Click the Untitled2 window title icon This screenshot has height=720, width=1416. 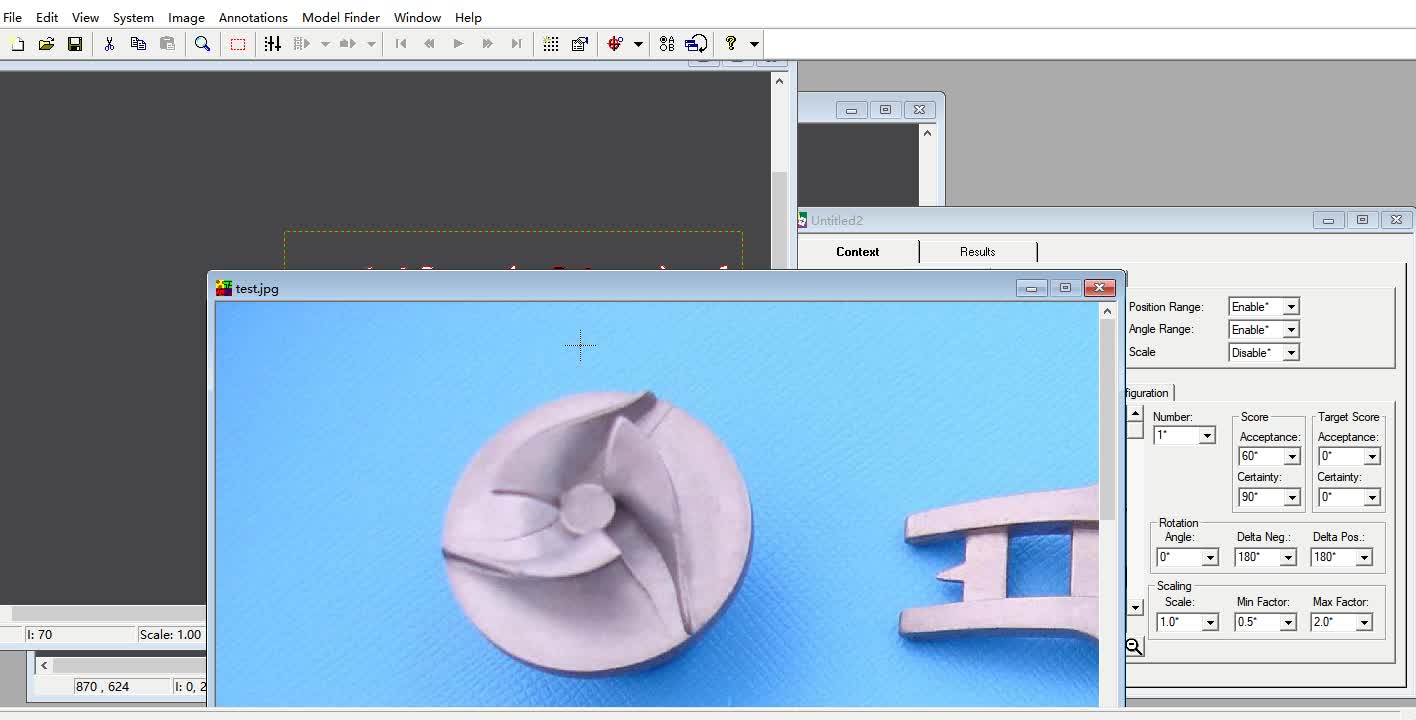click(802, 220)
